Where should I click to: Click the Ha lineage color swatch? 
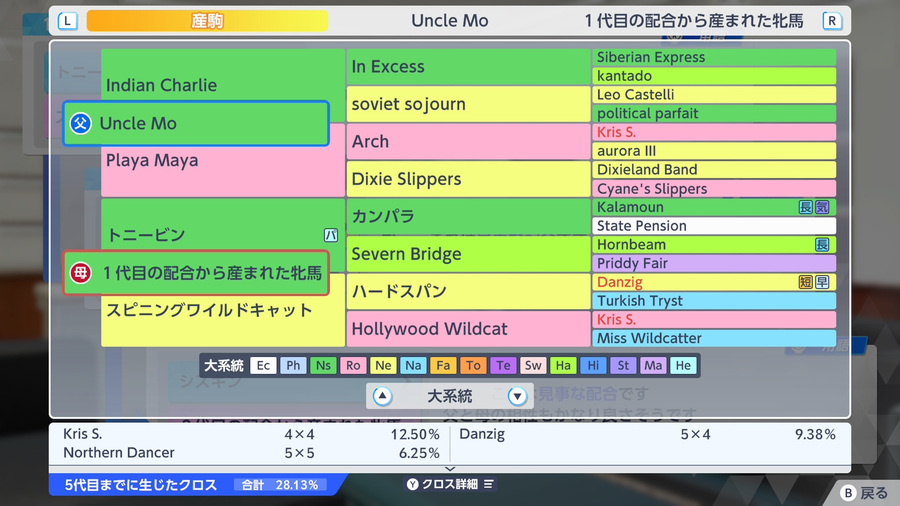coord(563,365)
